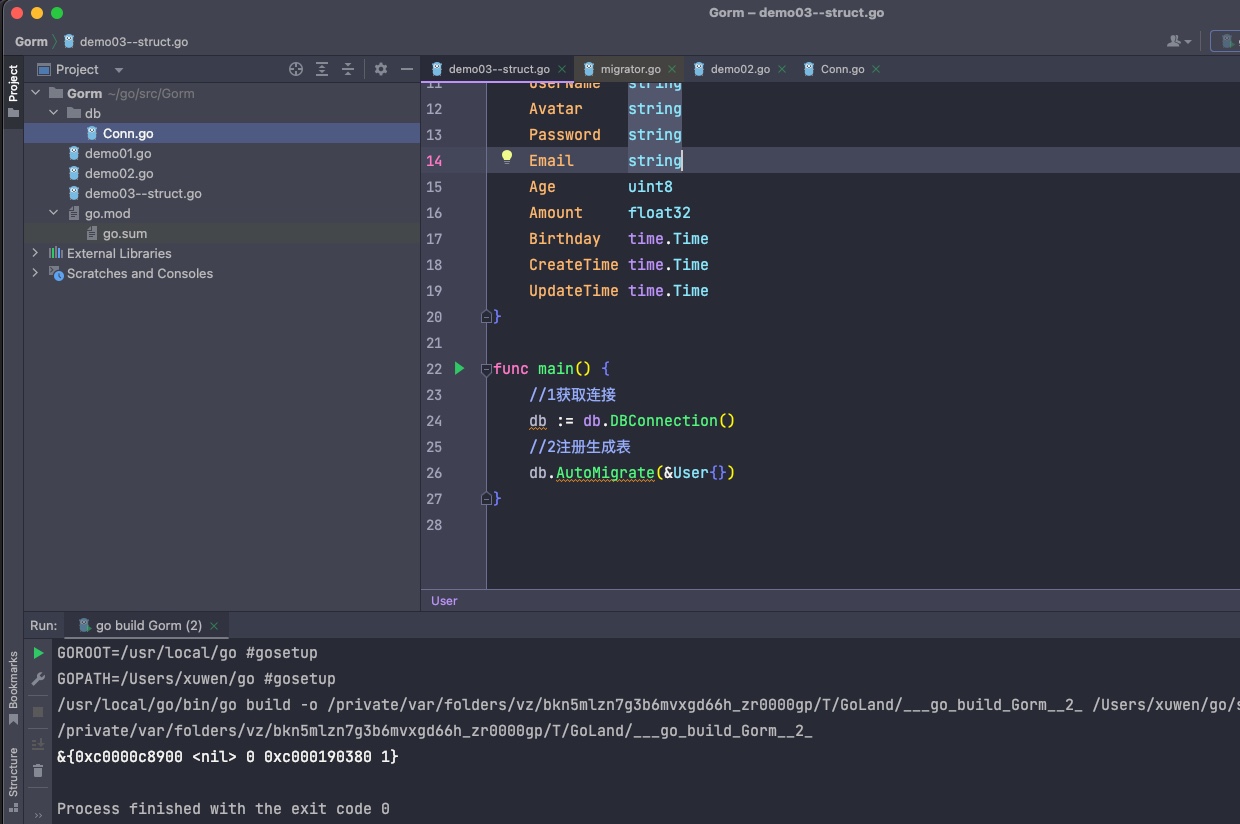
Task: Clear console output with trash icon
Action: click(38, 770)
